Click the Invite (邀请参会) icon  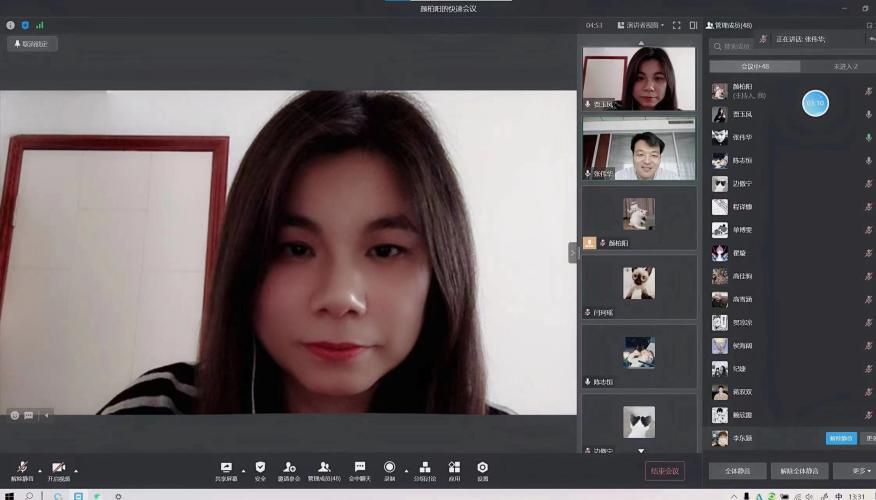pos(289,468)
